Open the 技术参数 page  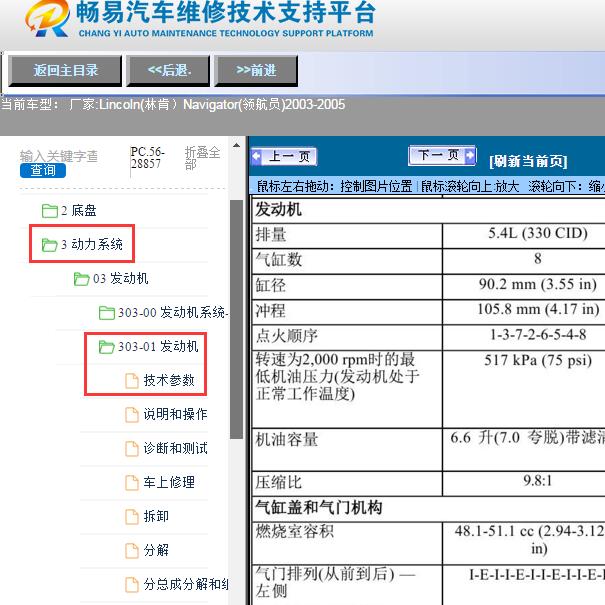(x=169, y=381)
